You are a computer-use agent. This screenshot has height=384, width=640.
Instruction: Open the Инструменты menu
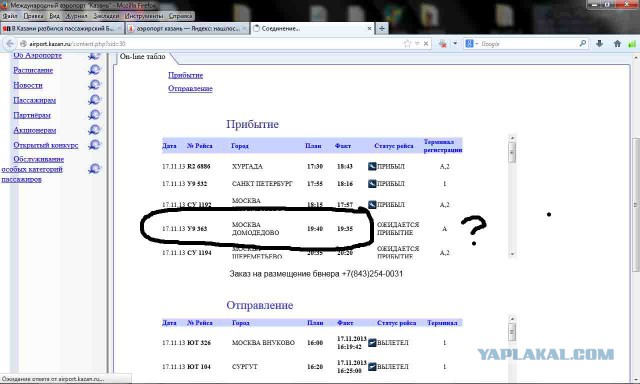(x=144, y=16)
